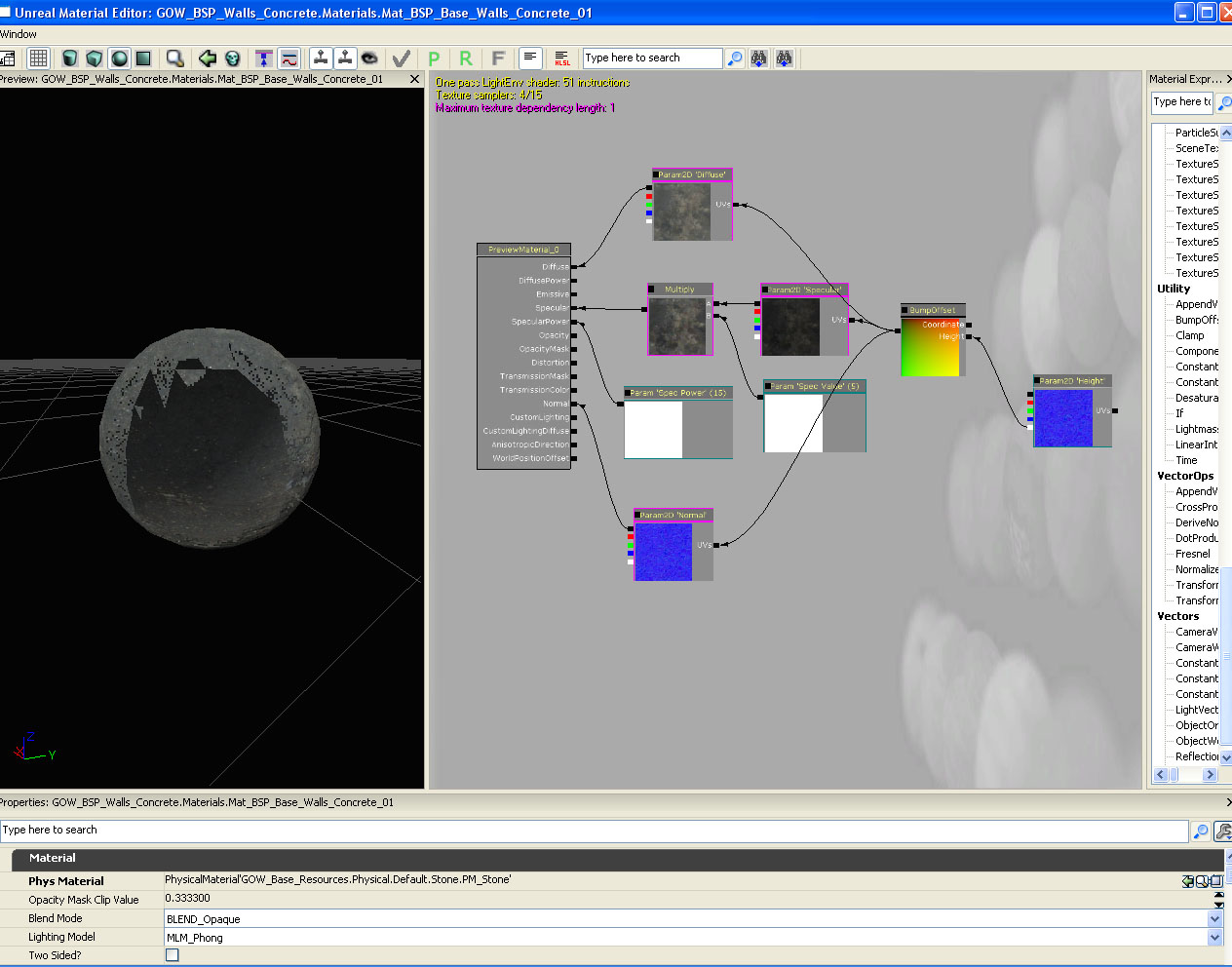Focus the toolbar search field
This screenshot has width=1232, height=967.
(x=652, y=58)
